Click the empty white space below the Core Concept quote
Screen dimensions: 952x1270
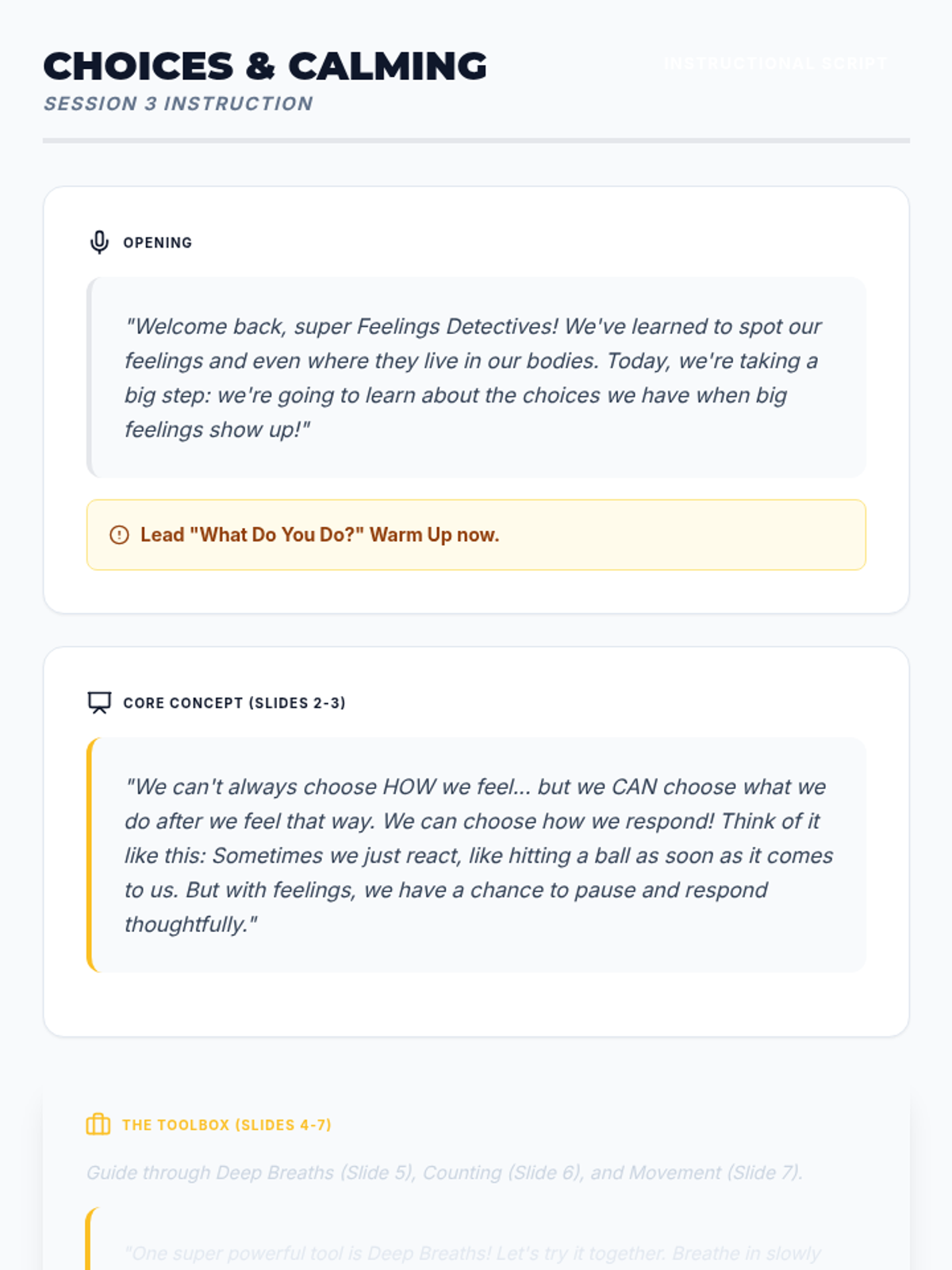(476, 1004)
